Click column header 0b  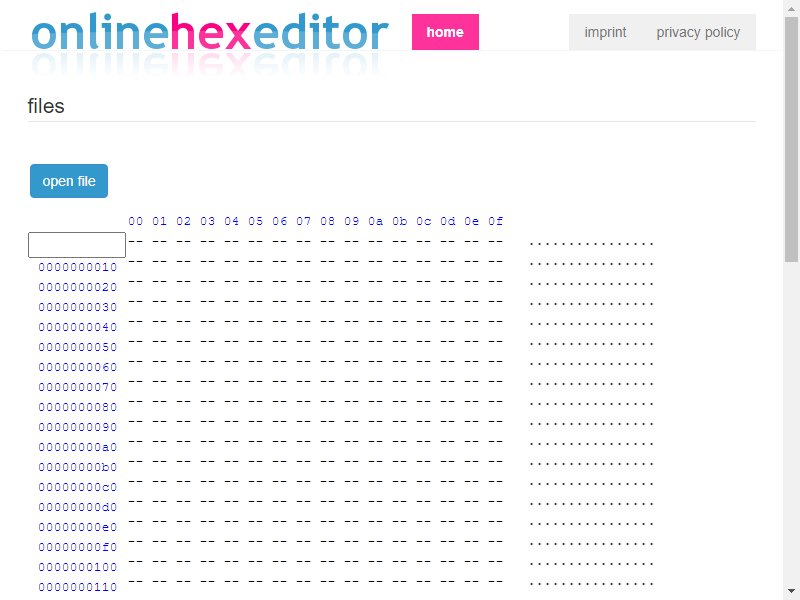click(x=399, y=221)
